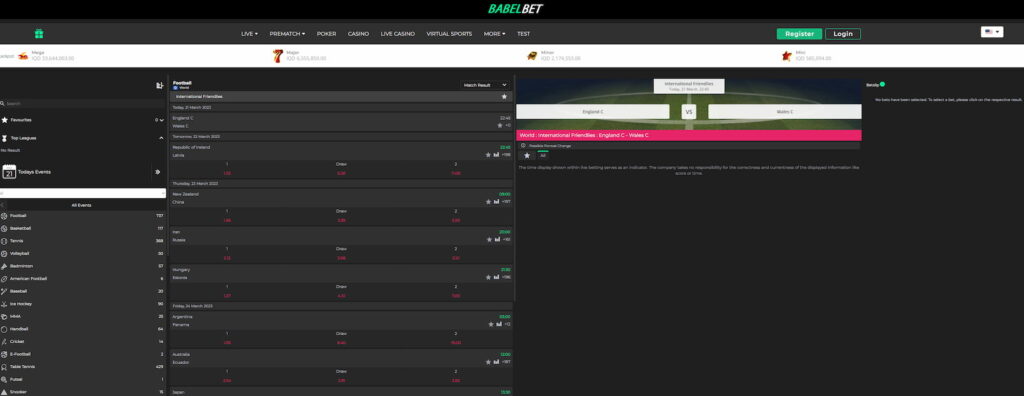The width and height of the screenshot is (1024, 396).
Task: Open the VIRTUAL SPORTS menu item
Action: 449,33
